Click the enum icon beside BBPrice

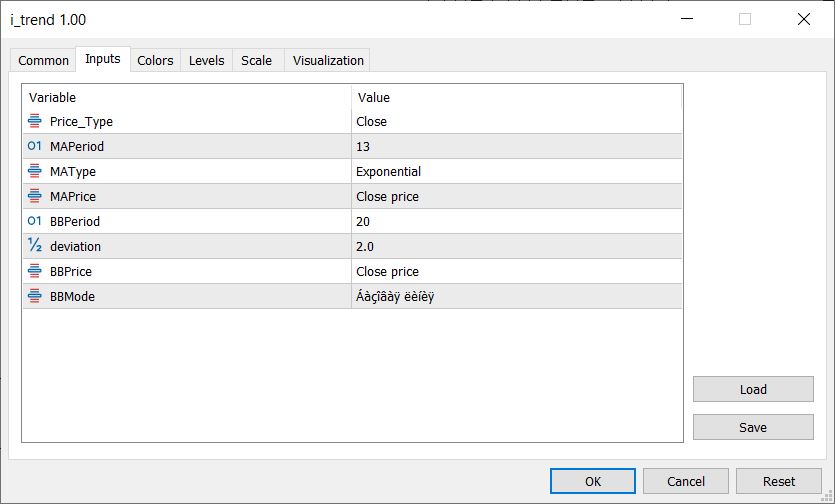35,271
